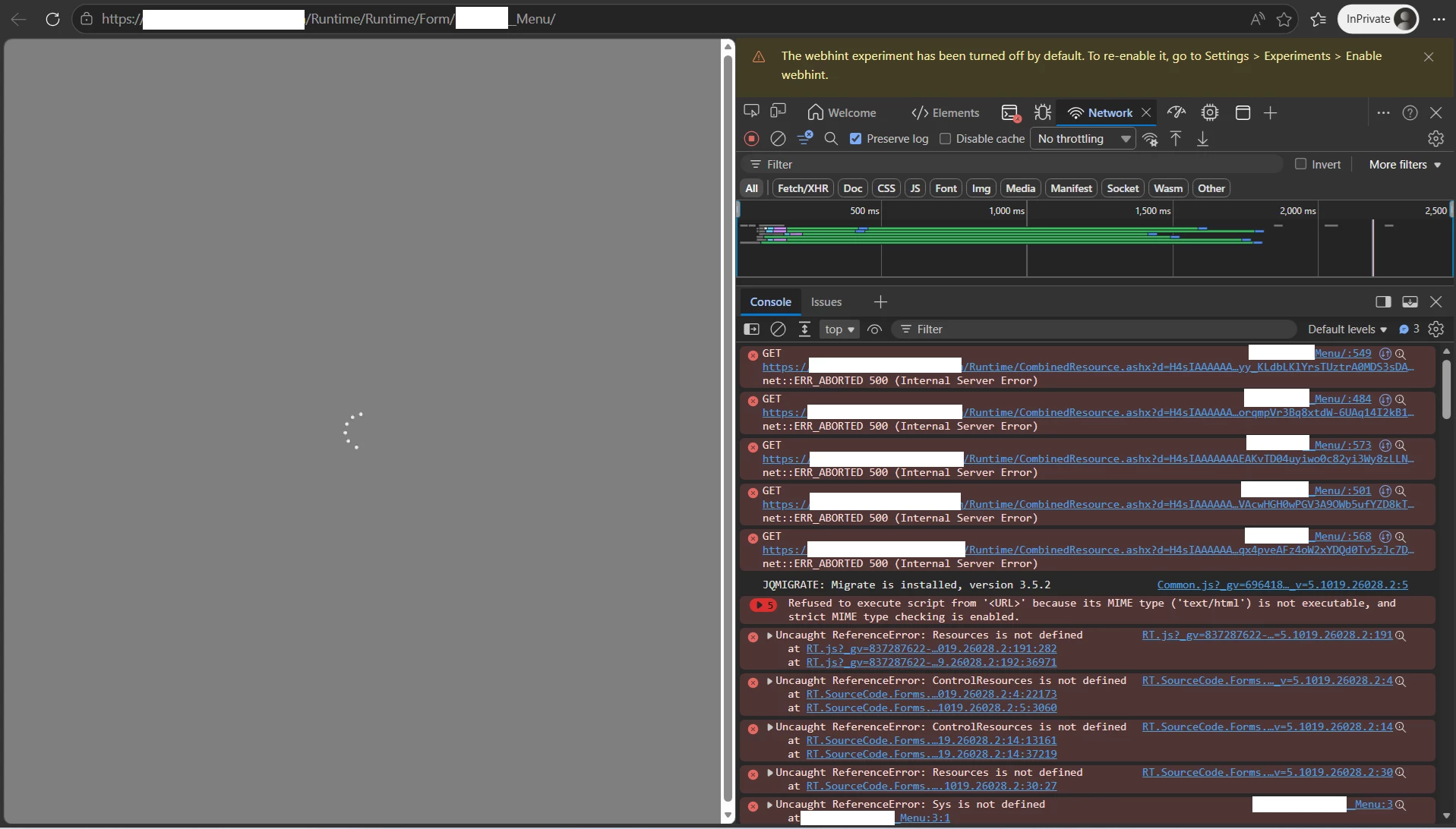The height and width of the screenshot is (829, 1456).
Task: Toggle the console sidebar icon
Action: (751, 329)
